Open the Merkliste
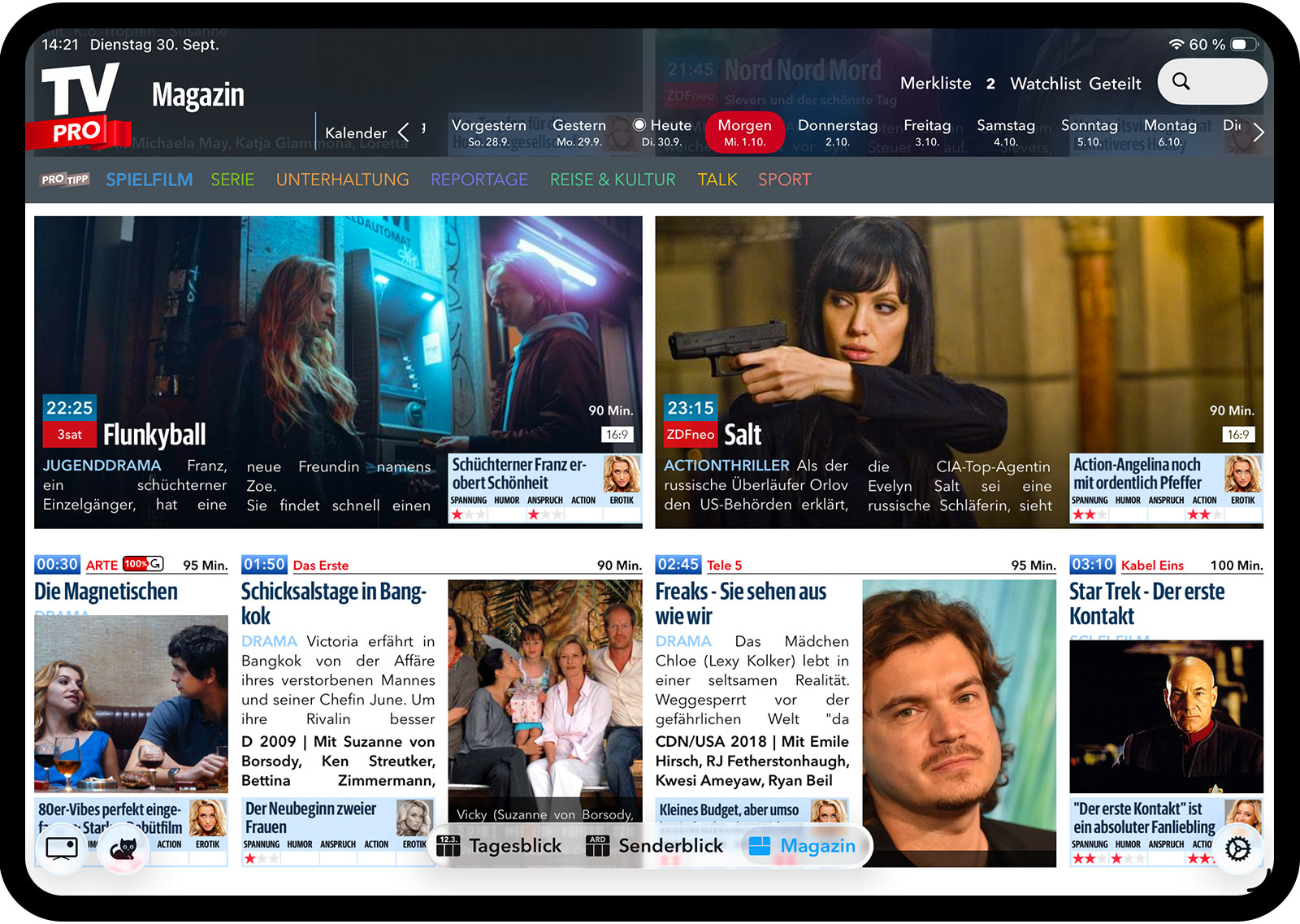This screenshot has width=1300, height=924. [x=936, y=84]
